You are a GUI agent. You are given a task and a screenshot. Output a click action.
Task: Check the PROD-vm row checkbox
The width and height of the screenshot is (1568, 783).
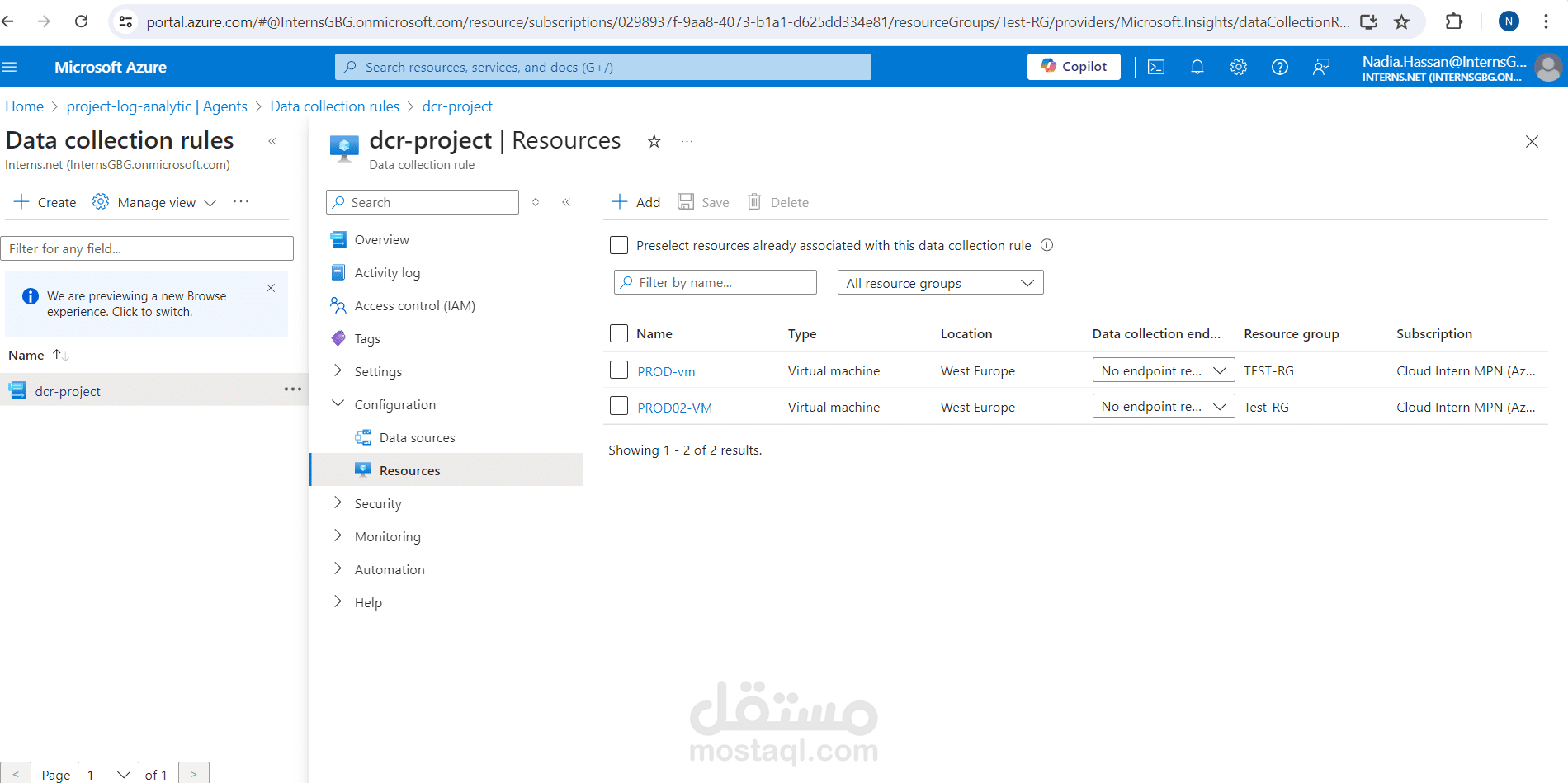click(x=619, y=370)
